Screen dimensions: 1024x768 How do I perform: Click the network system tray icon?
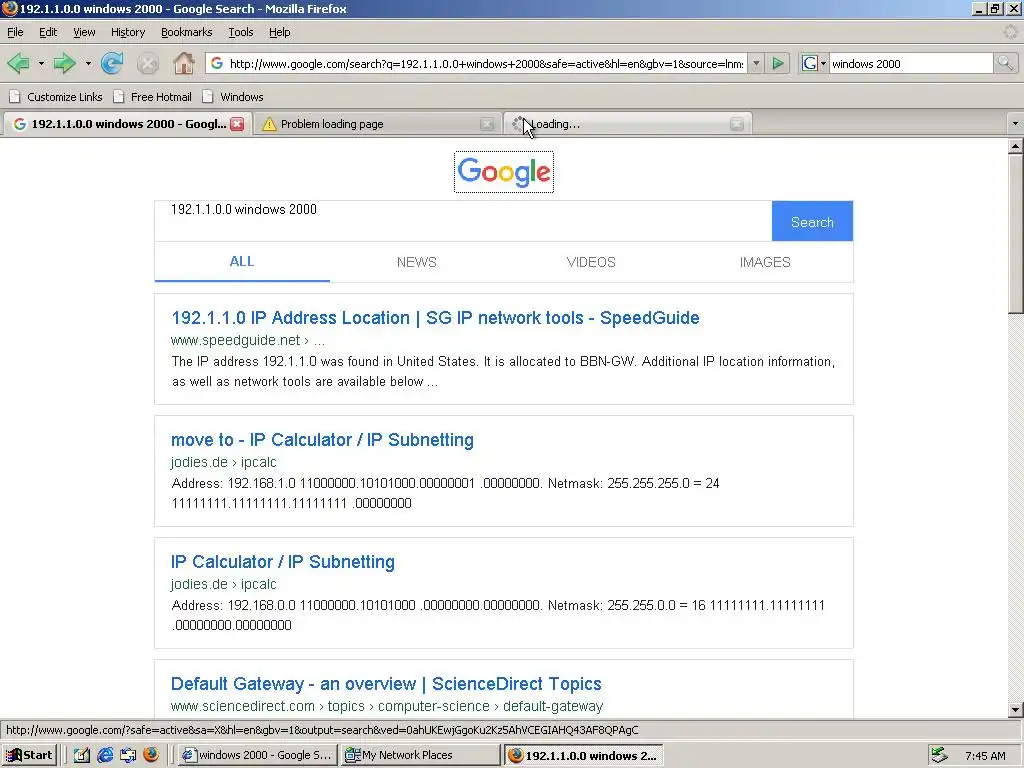point(940,754)
